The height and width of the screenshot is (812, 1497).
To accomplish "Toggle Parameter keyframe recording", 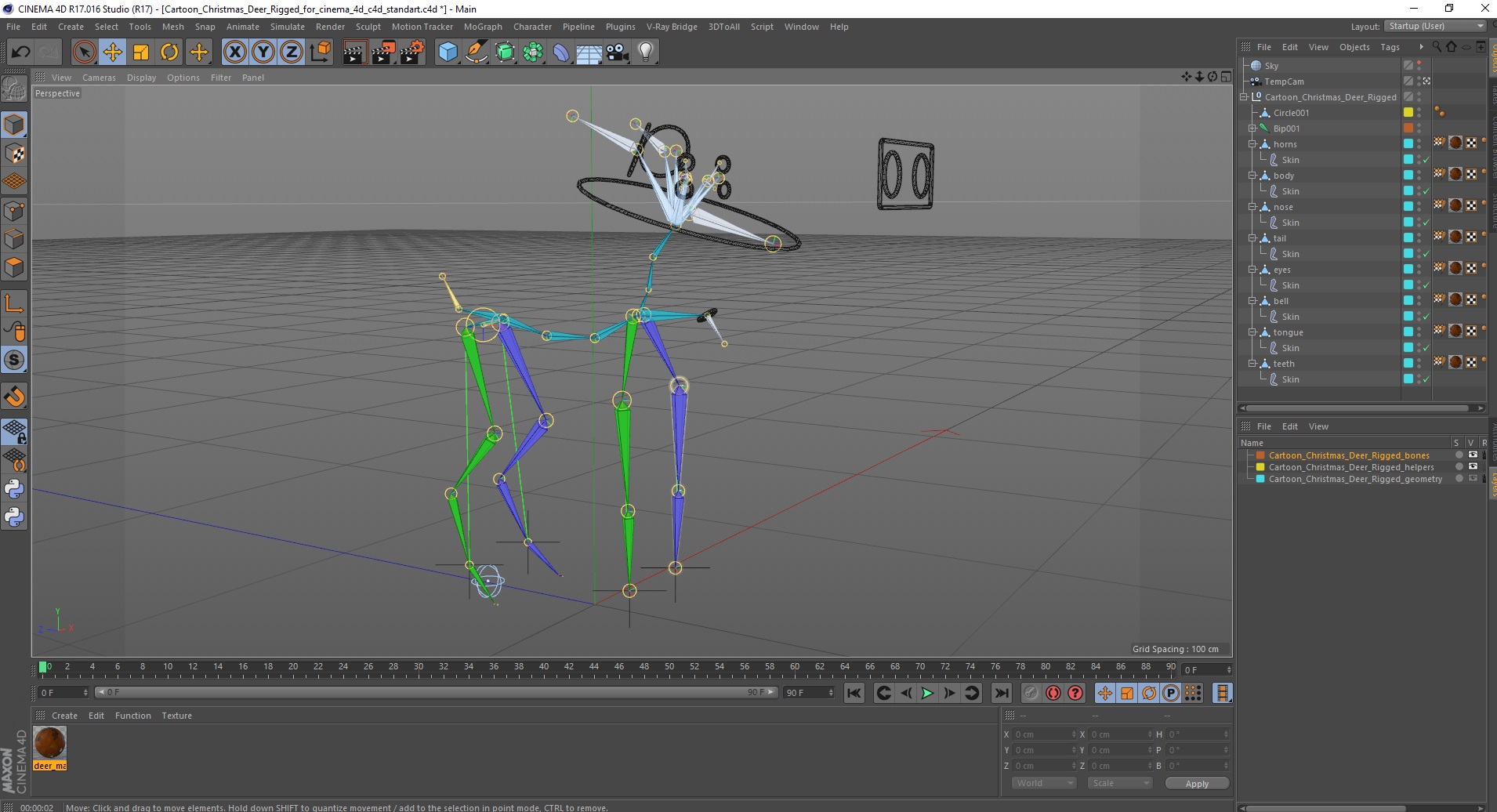I will click(1171, 693).
